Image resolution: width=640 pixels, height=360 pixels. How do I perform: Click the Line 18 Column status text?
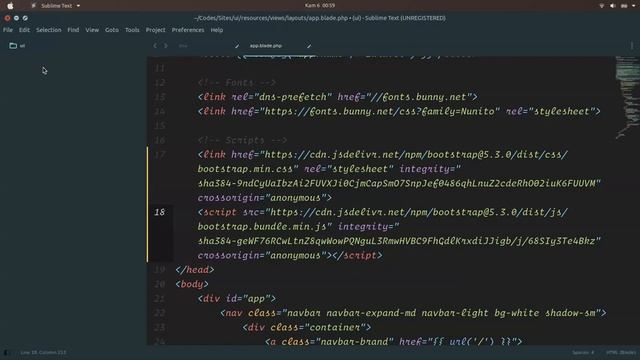coord(43,353)
